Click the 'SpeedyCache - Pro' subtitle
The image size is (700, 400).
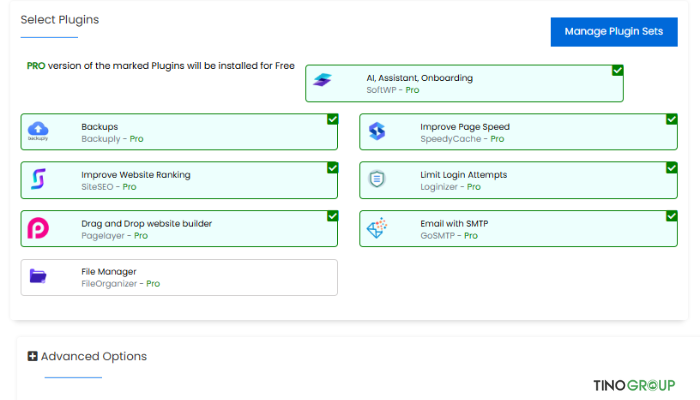click(x=462, y=139)
